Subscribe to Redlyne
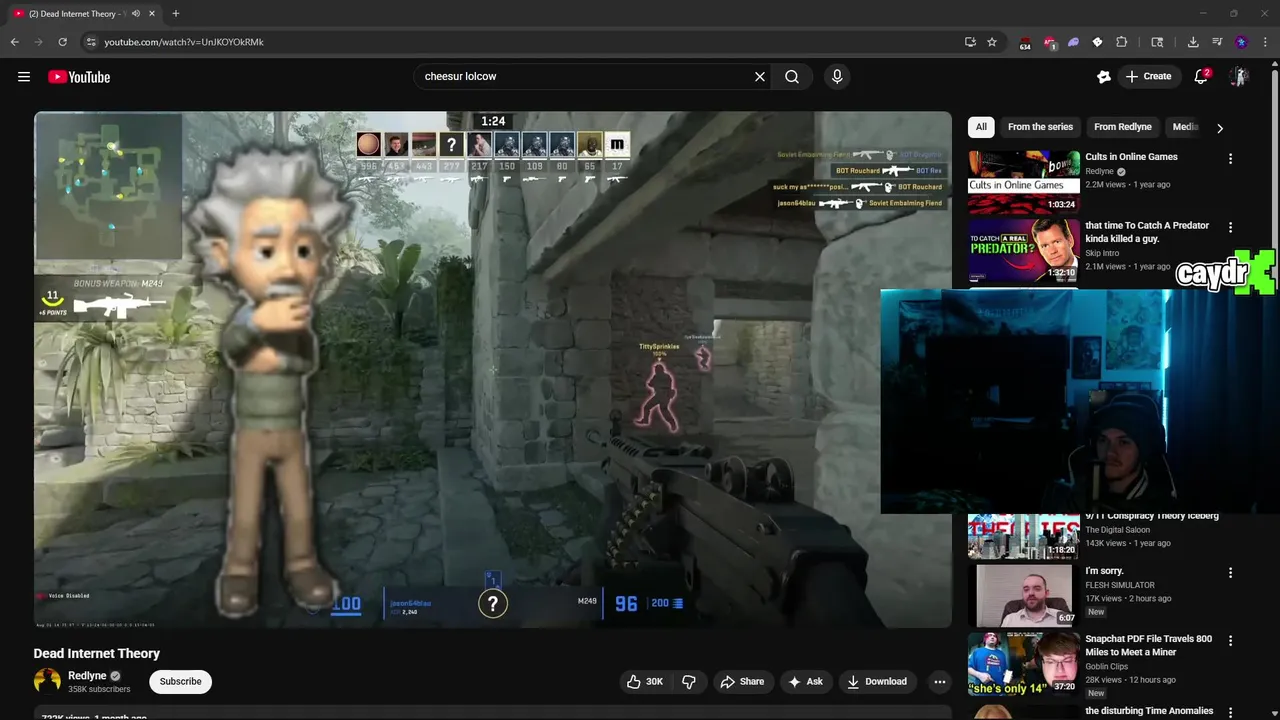The width and height of the screenshot is (1280, 720). click(x=180, y=681)
